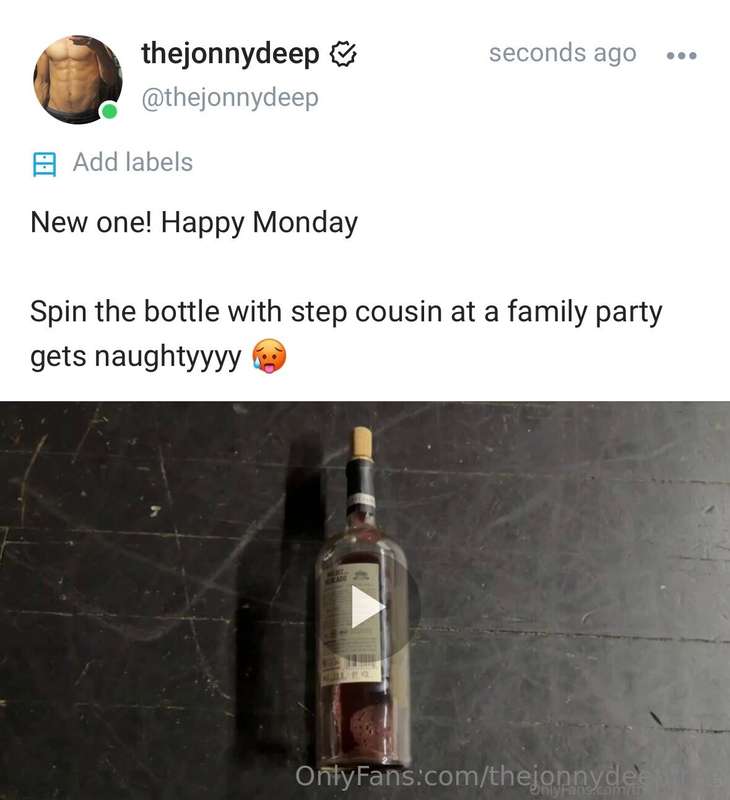Viewport: 730px width, 800px height.
Task: Click the cork of the bottle in video
Action: click(363, 443)
